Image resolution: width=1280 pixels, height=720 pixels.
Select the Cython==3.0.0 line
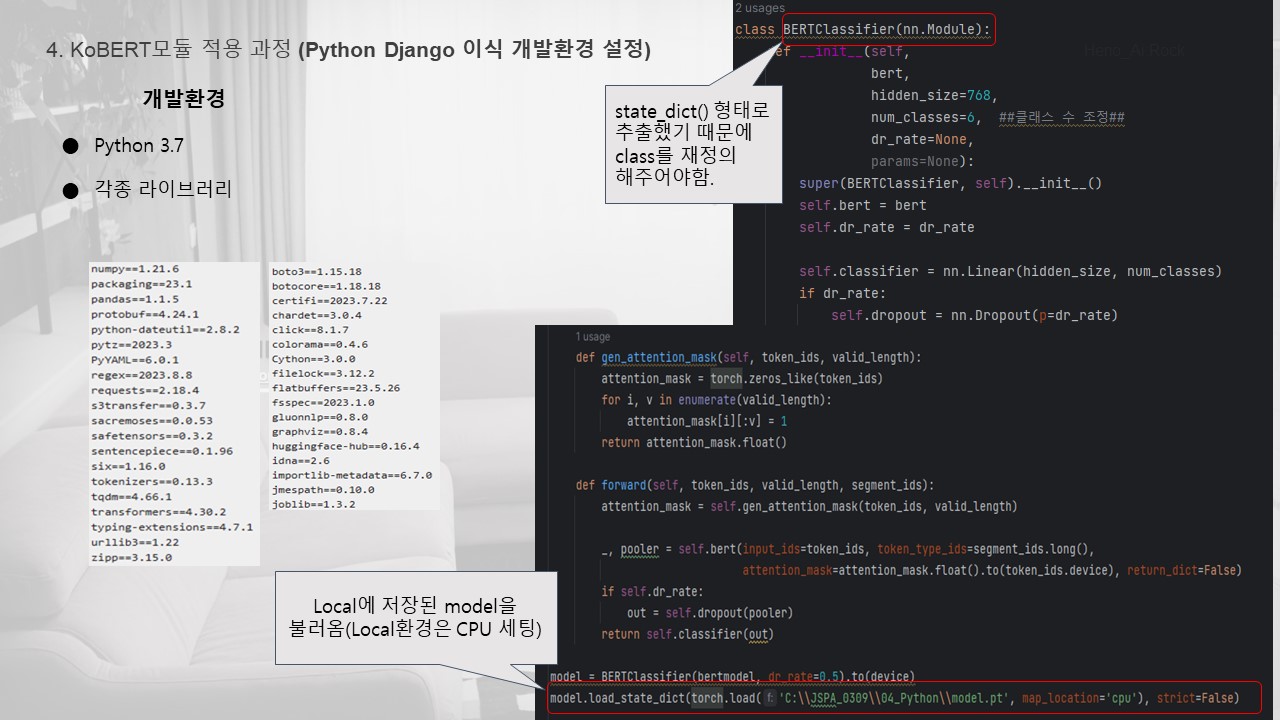point(314,358)
